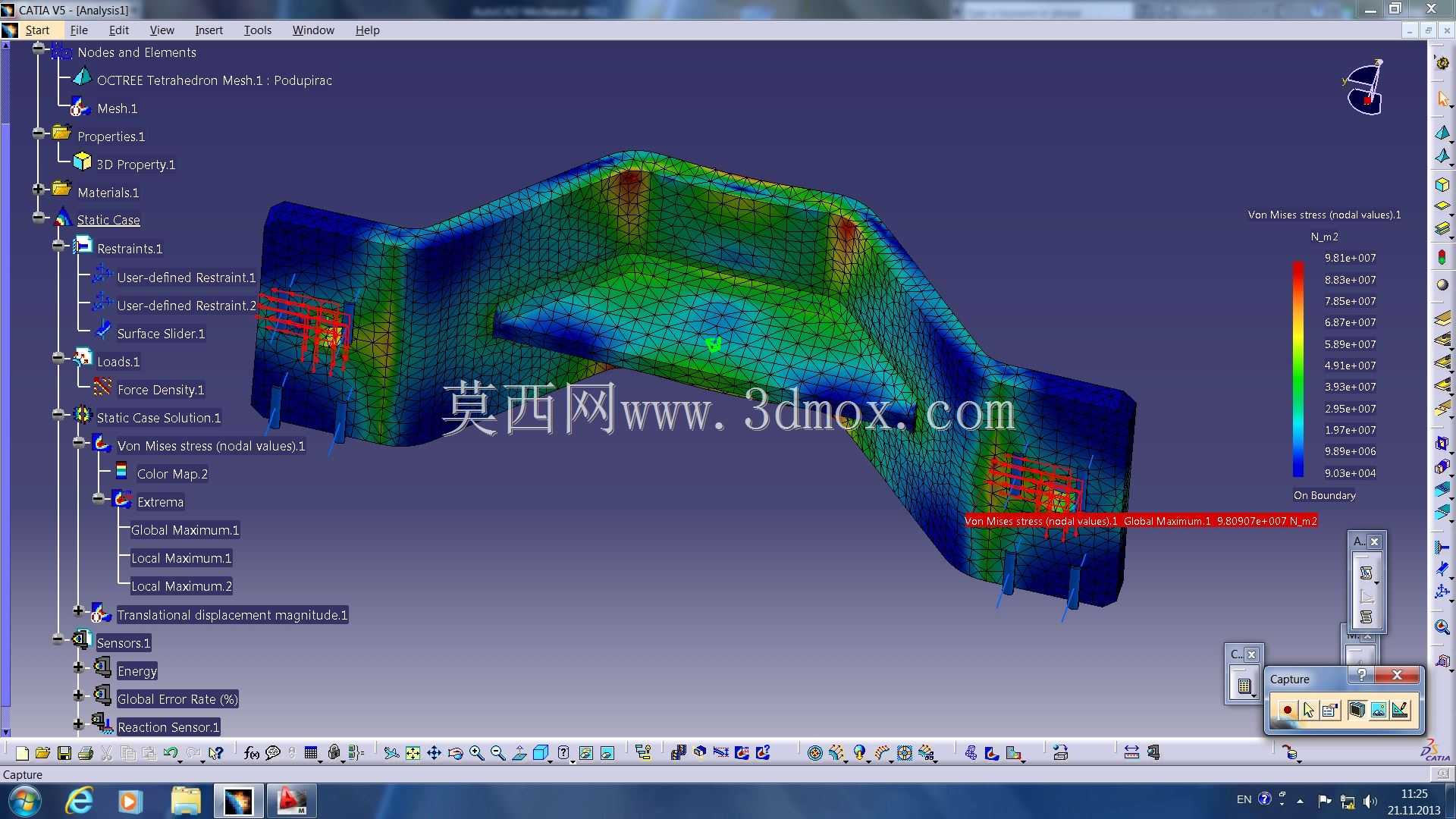Click the Pixel Mode image icon in Capture

(1379, 711)
